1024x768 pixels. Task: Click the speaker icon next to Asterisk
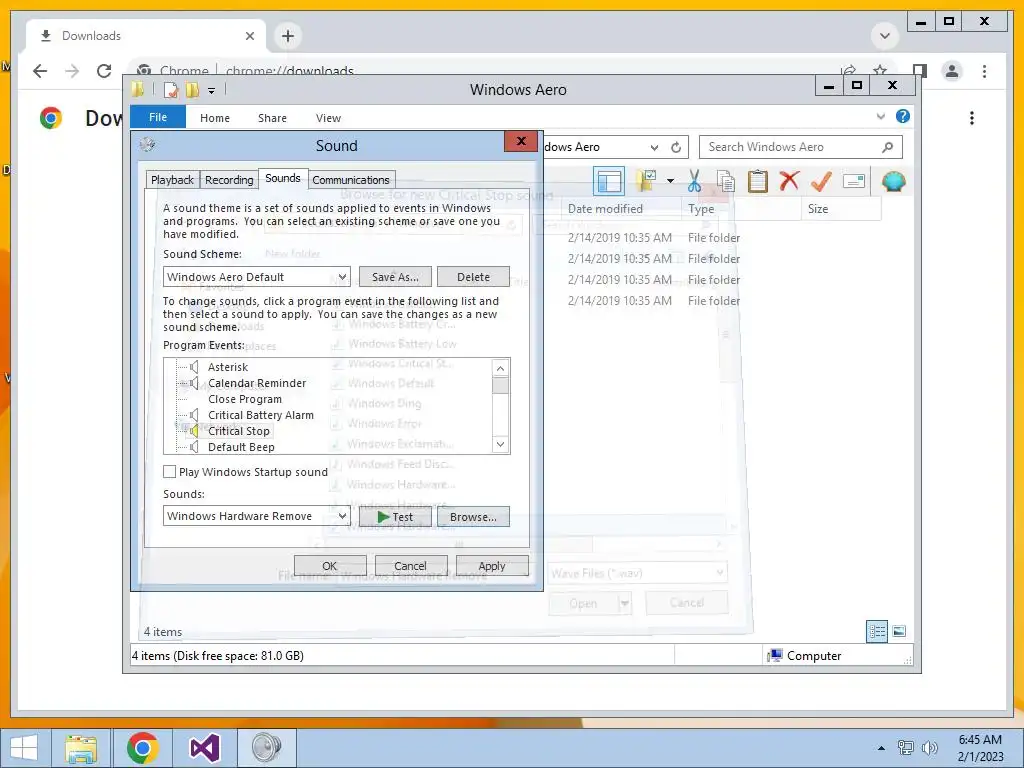194,367
